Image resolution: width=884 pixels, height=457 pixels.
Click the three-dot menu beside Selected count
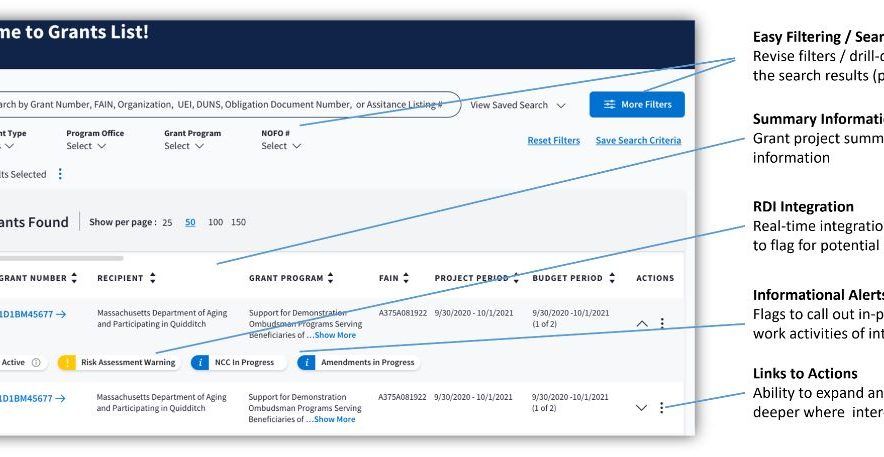tap(59, 174)
